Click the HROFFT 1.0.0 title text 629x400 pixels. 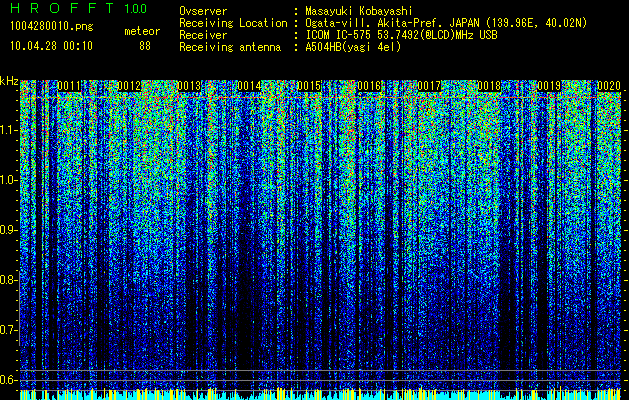[79, 8]
